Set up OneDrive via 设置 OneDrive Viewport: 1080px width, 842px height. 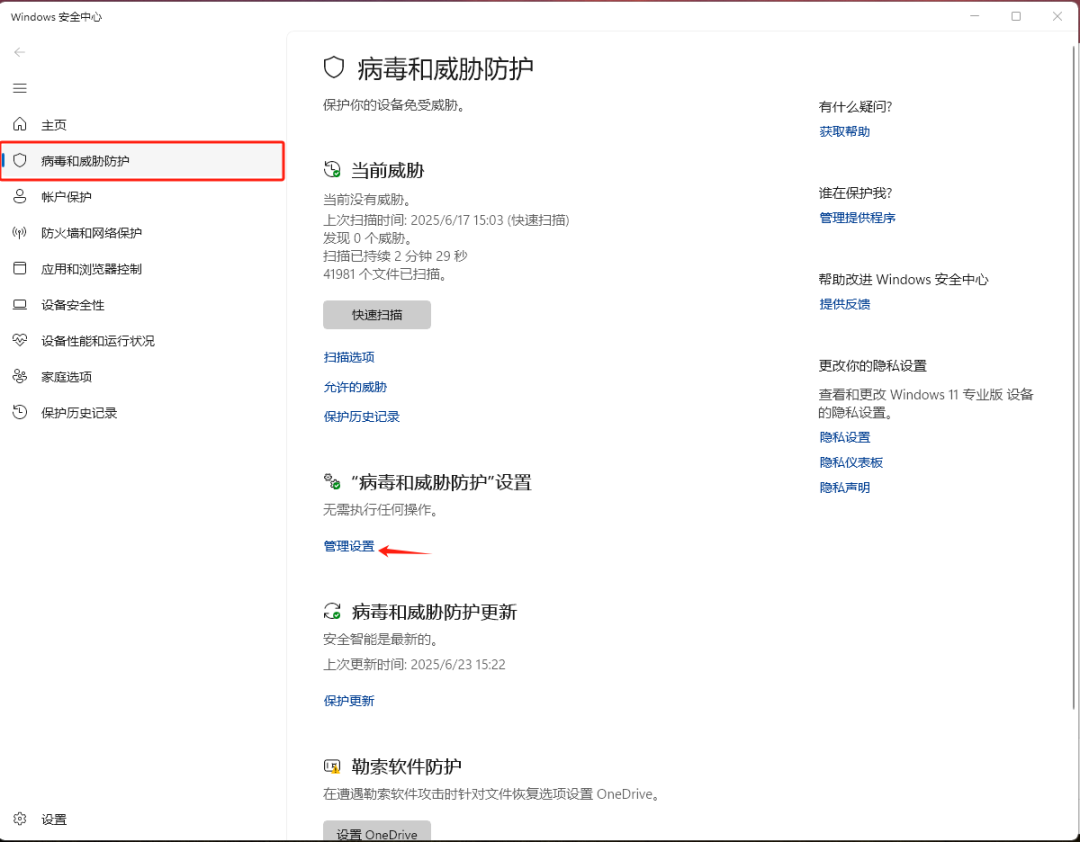pos(376,832)
